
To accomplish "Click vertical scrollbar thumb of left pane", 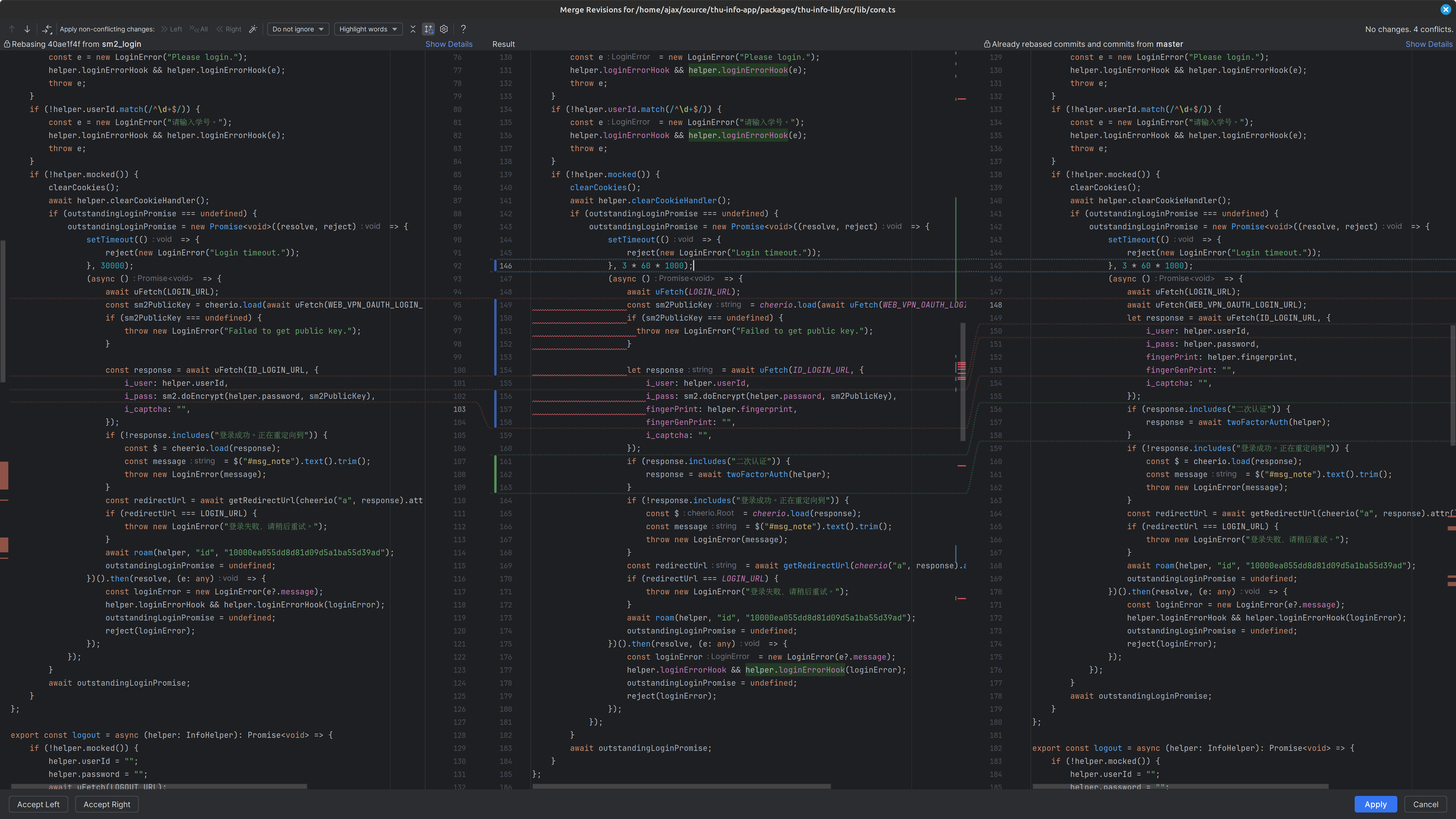I will pyautogui.click(x=3, y=311).
